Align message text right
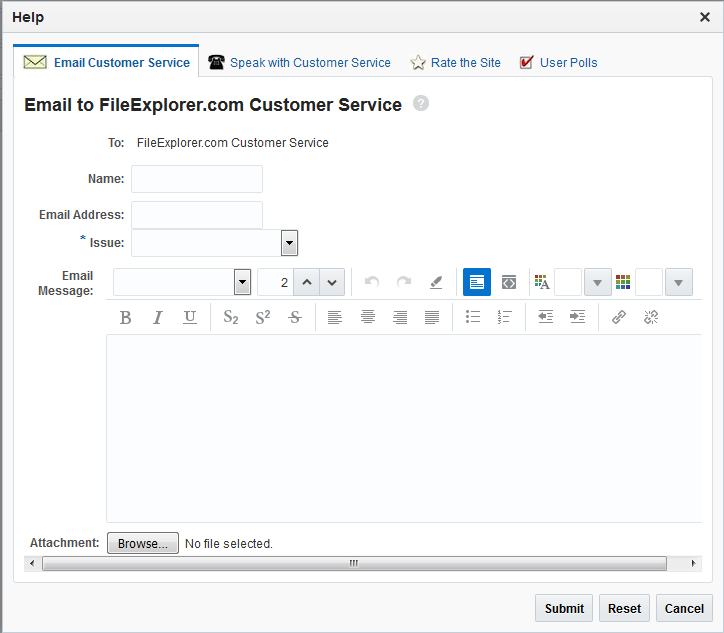This screenshot has height=633, width=724. (400, 317)
